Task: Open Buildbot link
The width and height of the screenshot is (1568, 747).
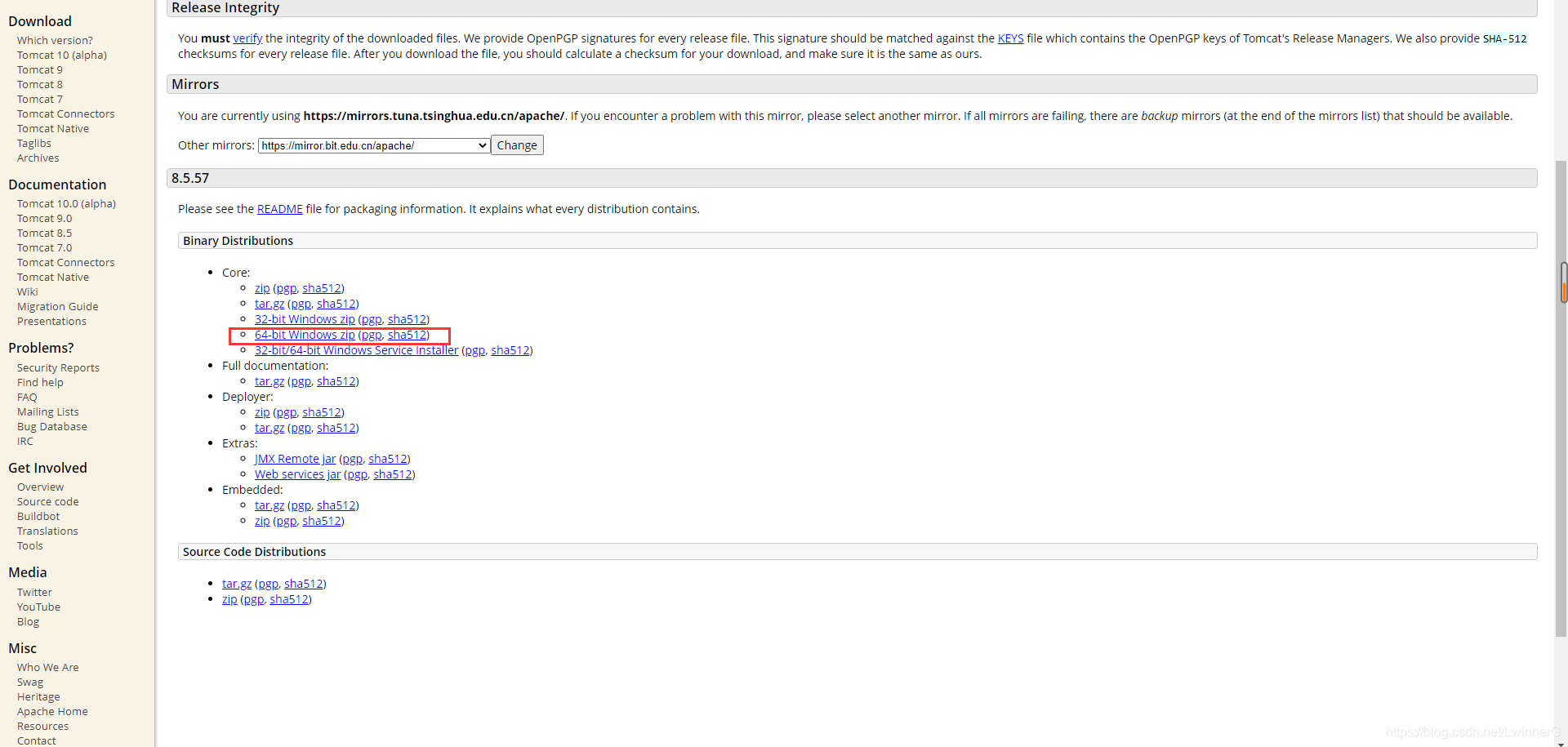Action: 38,517
